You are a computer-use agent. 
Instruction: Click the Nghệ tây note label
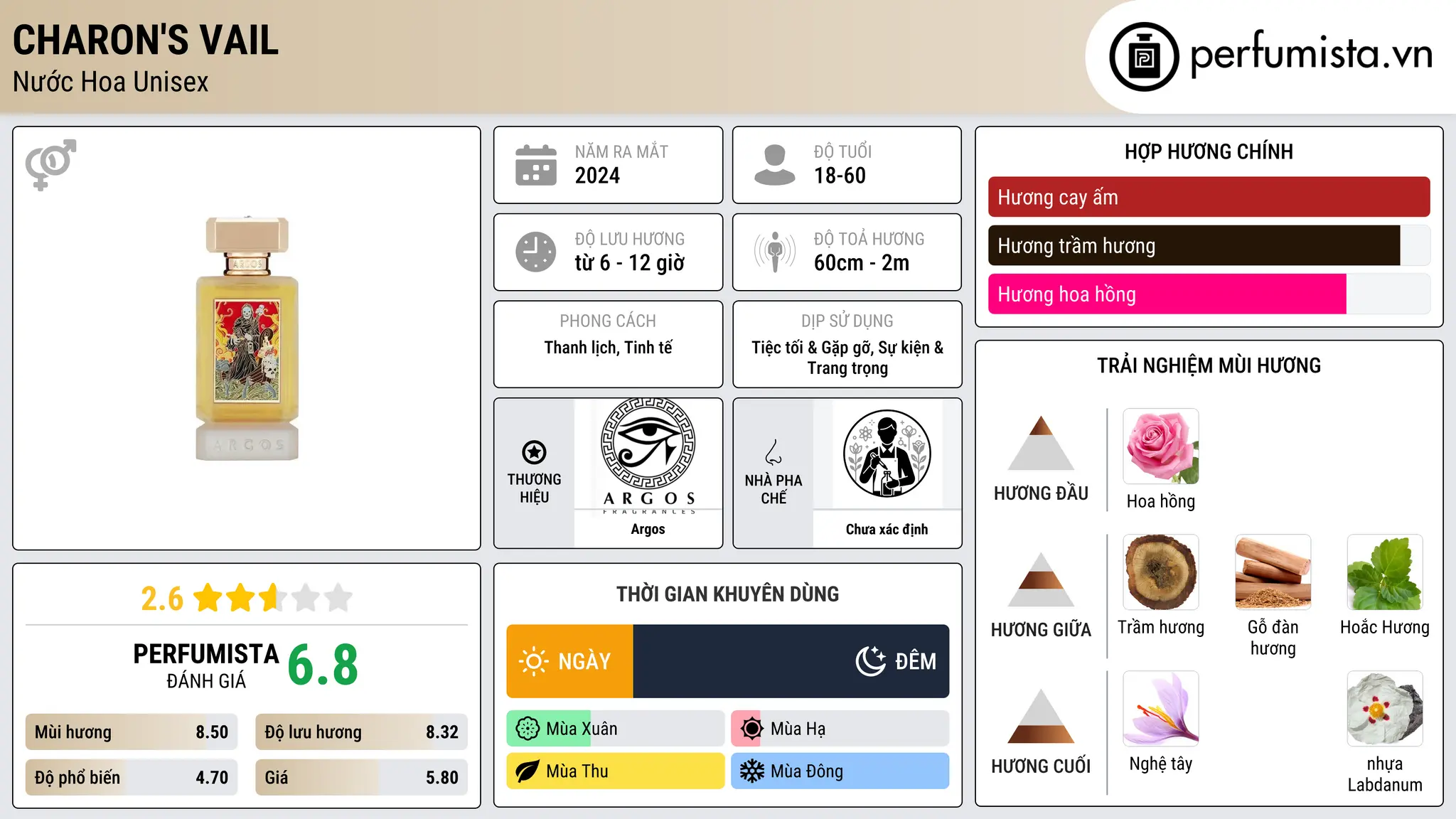[1161, 764]
